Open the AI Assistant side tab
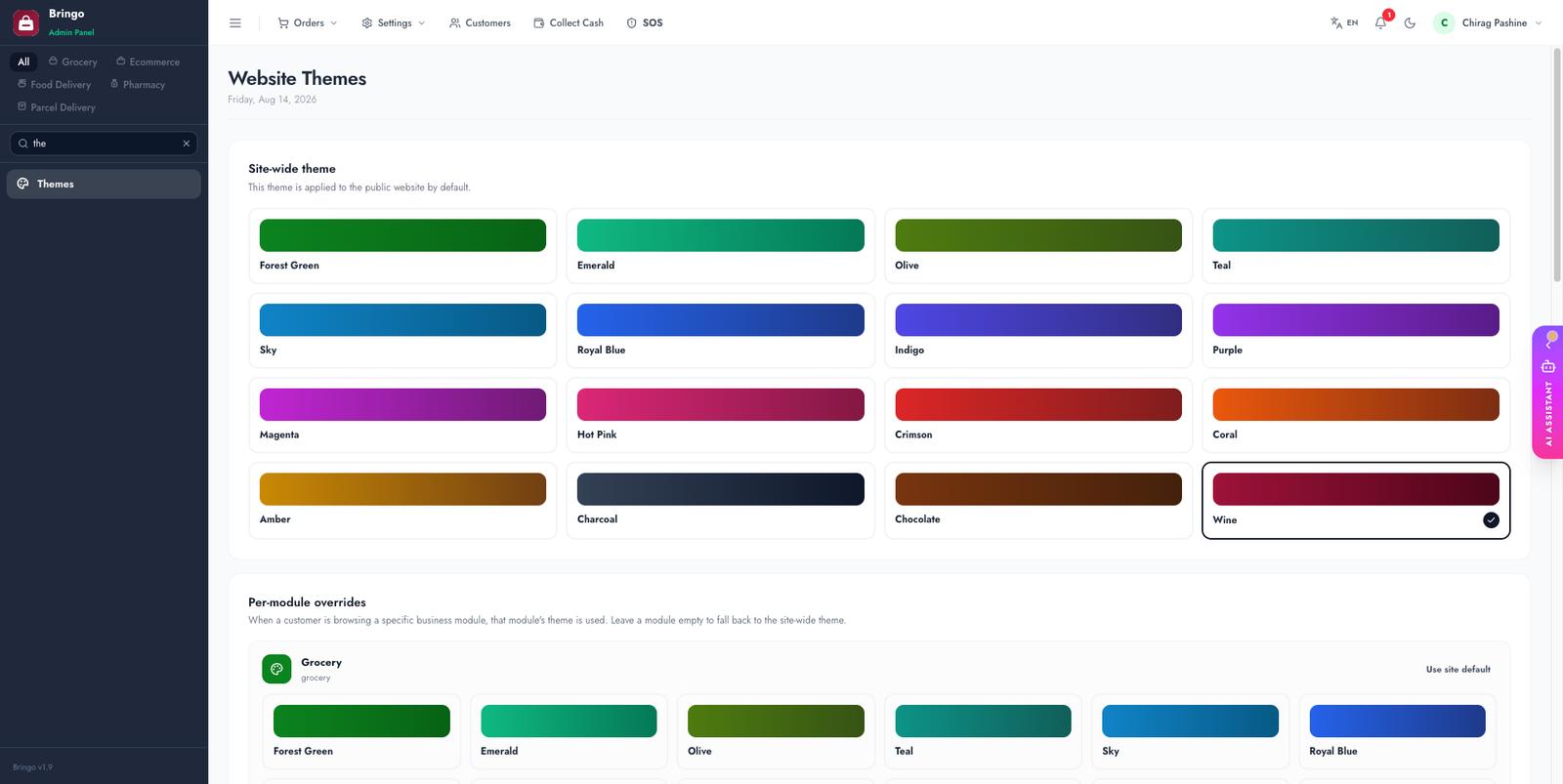This screenshot has width=1563, height=784. 1548,392
